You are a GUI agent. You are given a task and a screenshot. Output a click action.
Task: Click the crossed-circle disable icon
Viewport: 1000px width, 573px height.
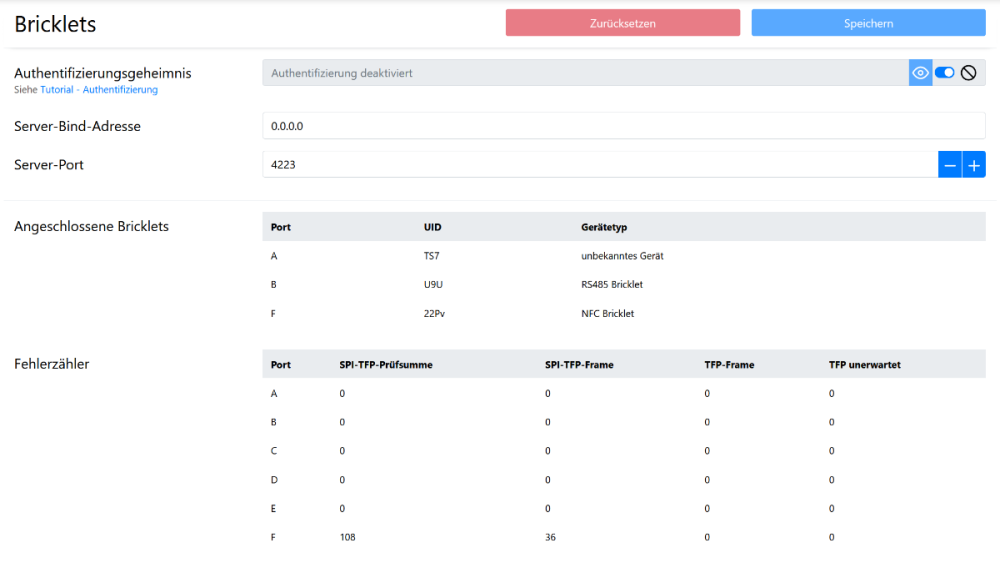(969, 73)
